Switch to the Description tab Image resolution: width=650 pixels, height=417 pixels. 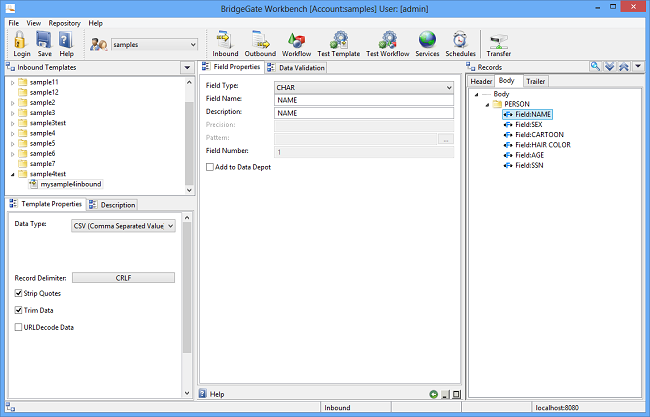[112, 205]
